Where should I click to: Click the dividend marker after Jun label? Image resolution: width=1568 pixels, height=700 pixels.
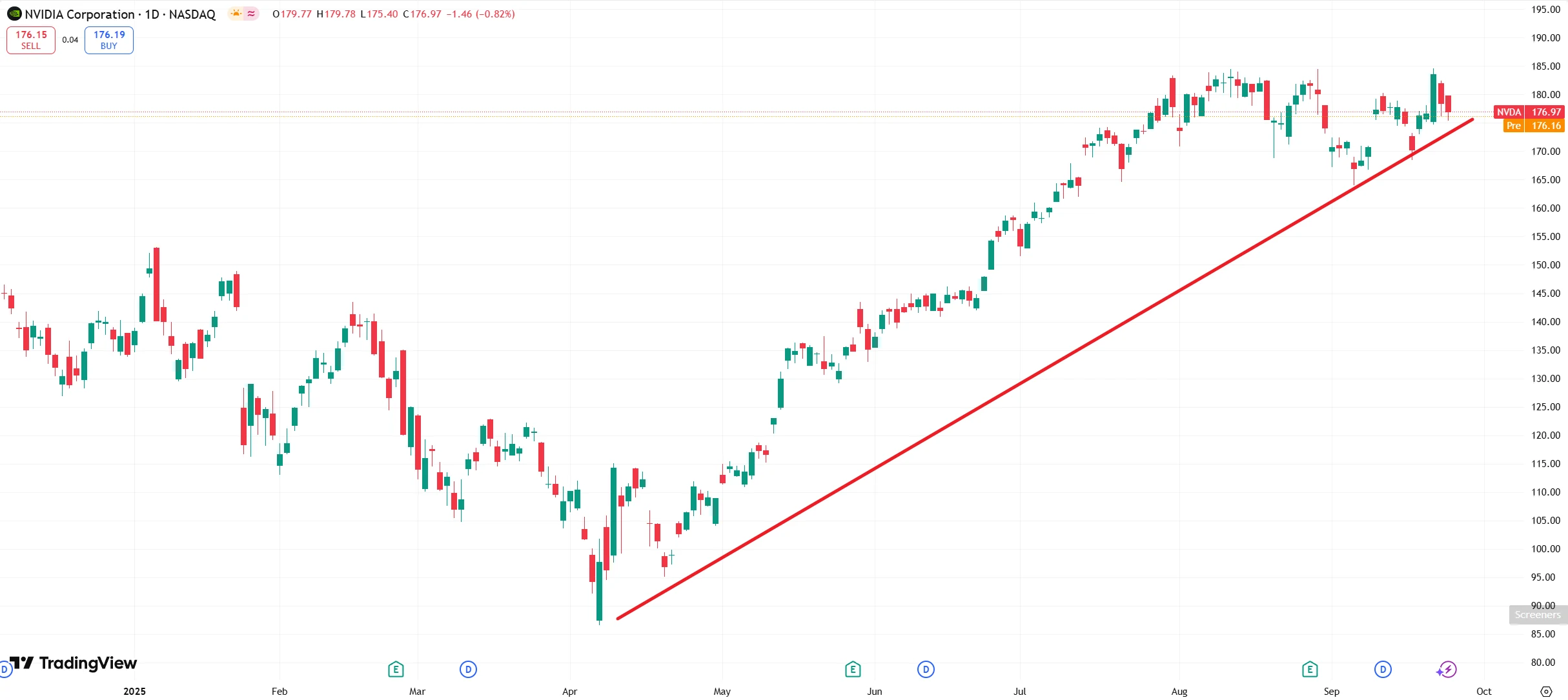926,670
